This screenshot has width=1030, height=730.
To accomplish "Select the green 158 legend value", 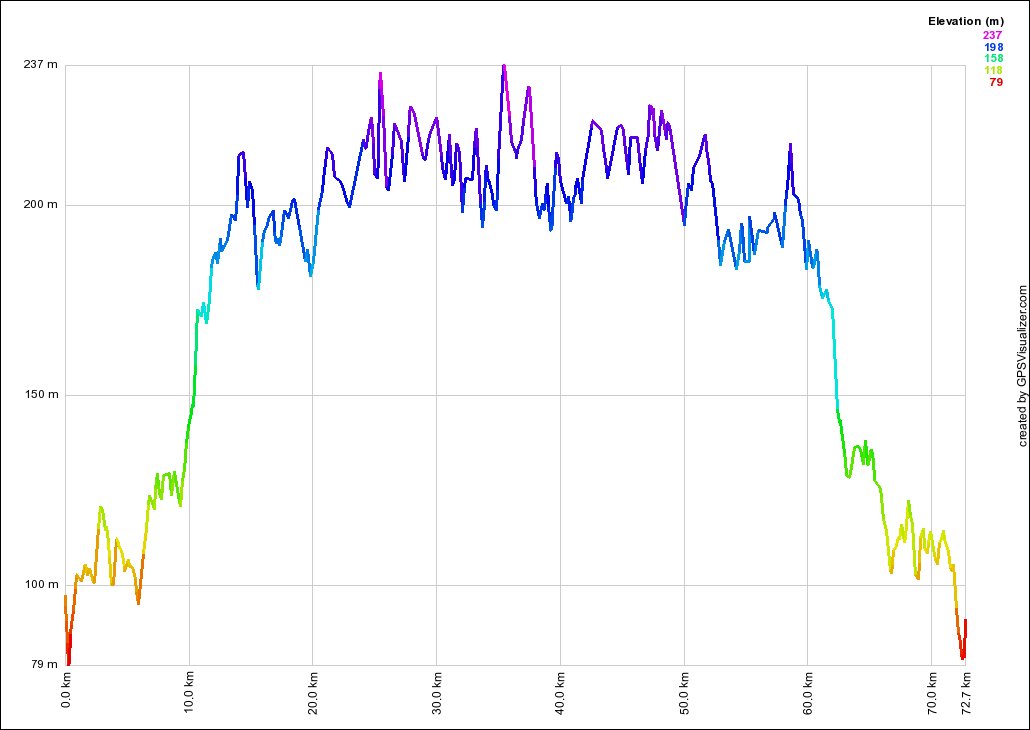I will pyautogui.click(x=993, y=59).
